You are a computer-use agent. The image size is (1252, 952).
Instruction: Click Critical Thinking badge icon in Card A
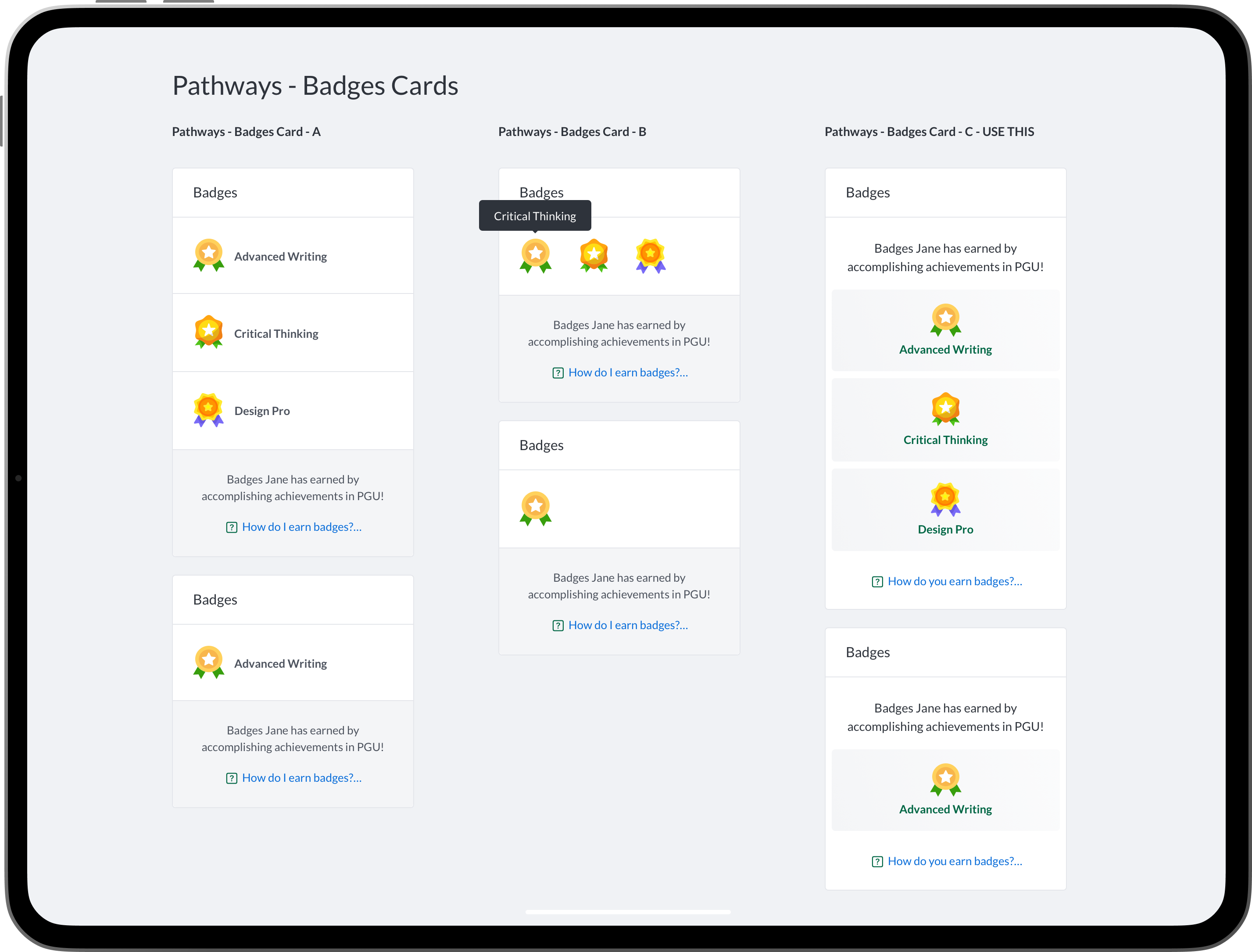coord(208,332)
